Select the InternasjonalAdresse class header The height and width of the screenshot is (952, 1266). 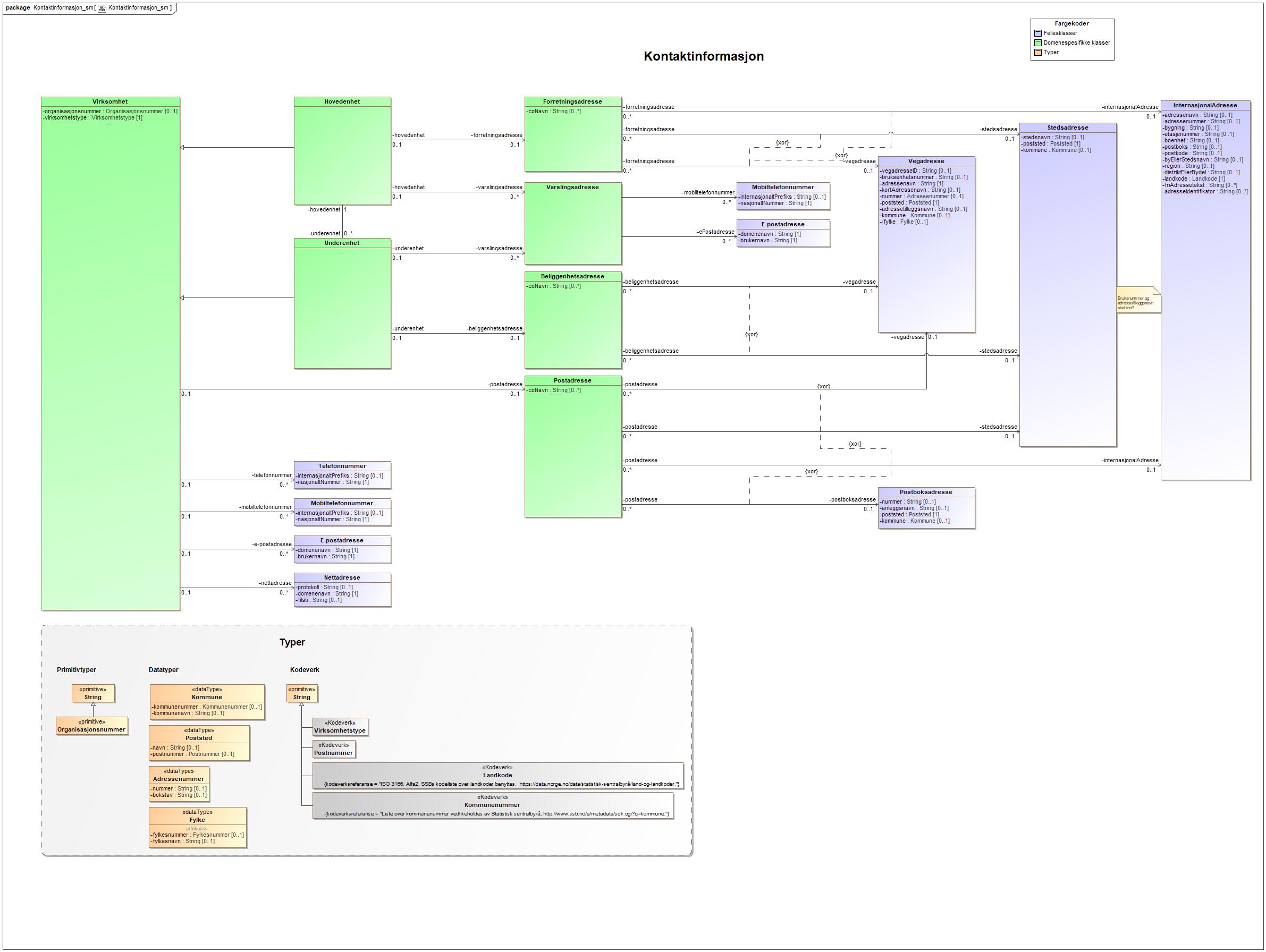pyautogui.click(x=1205, y=105)
